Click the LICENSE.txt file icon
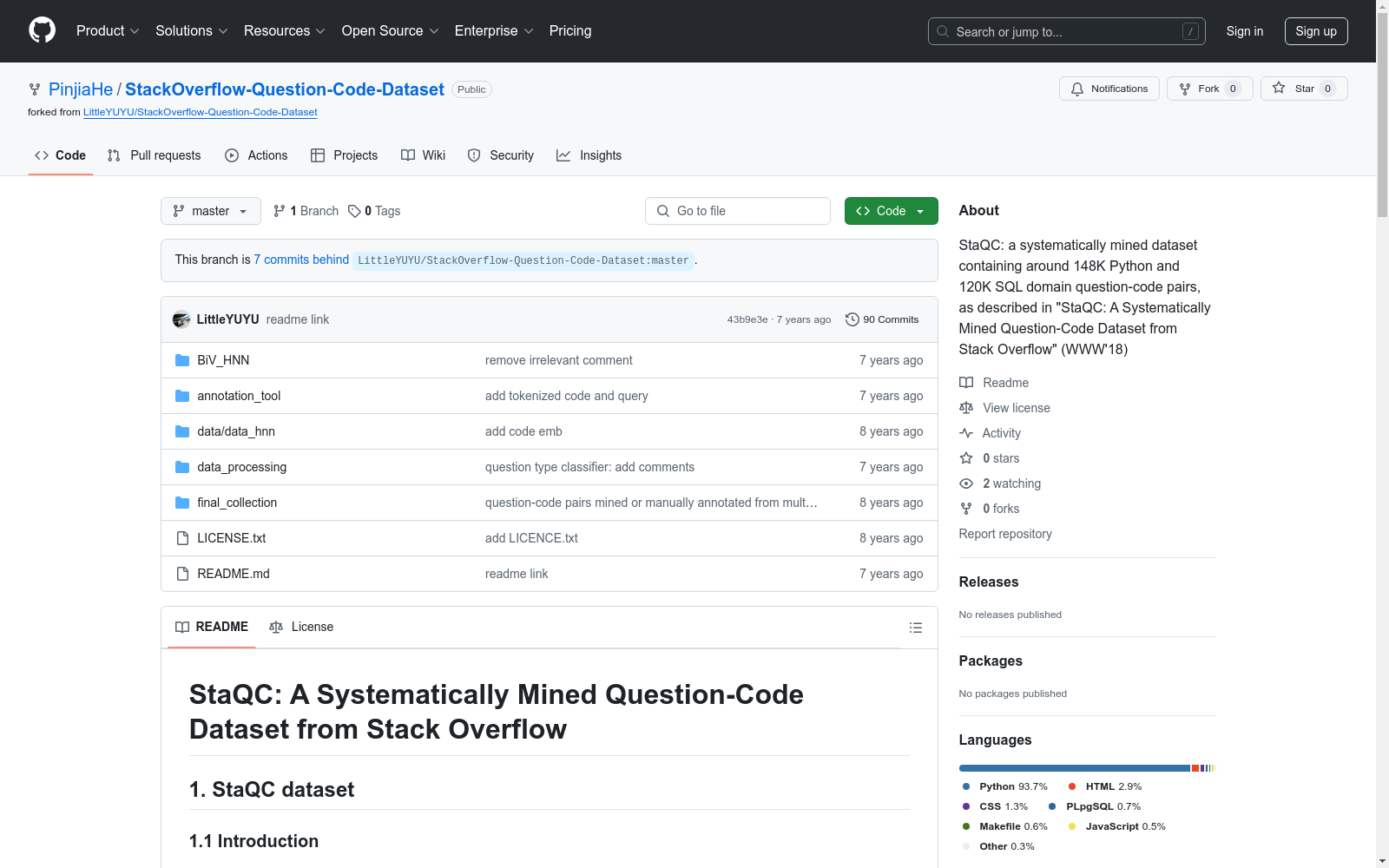The height and width of the screenshot is (868, 1389). click(x=182, y=538)
